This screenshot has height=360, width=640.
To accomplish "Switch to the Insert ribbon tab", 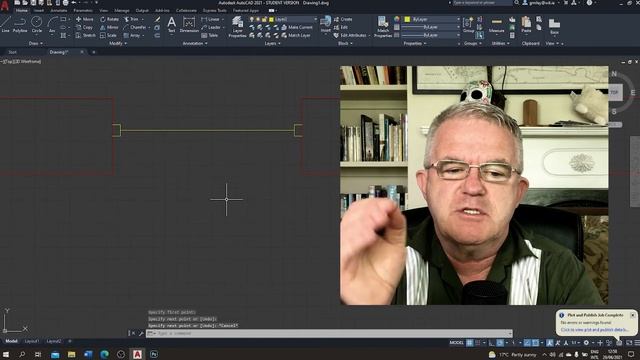I will [39, 11].
